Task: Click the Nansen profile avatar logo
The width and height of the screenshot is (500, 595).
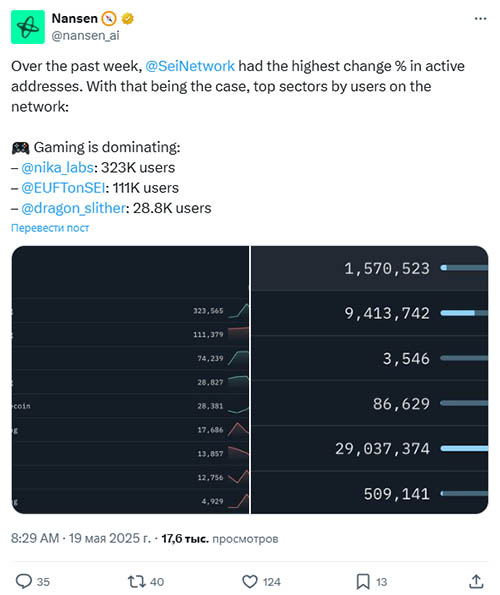Action: [x=28, y=27]
